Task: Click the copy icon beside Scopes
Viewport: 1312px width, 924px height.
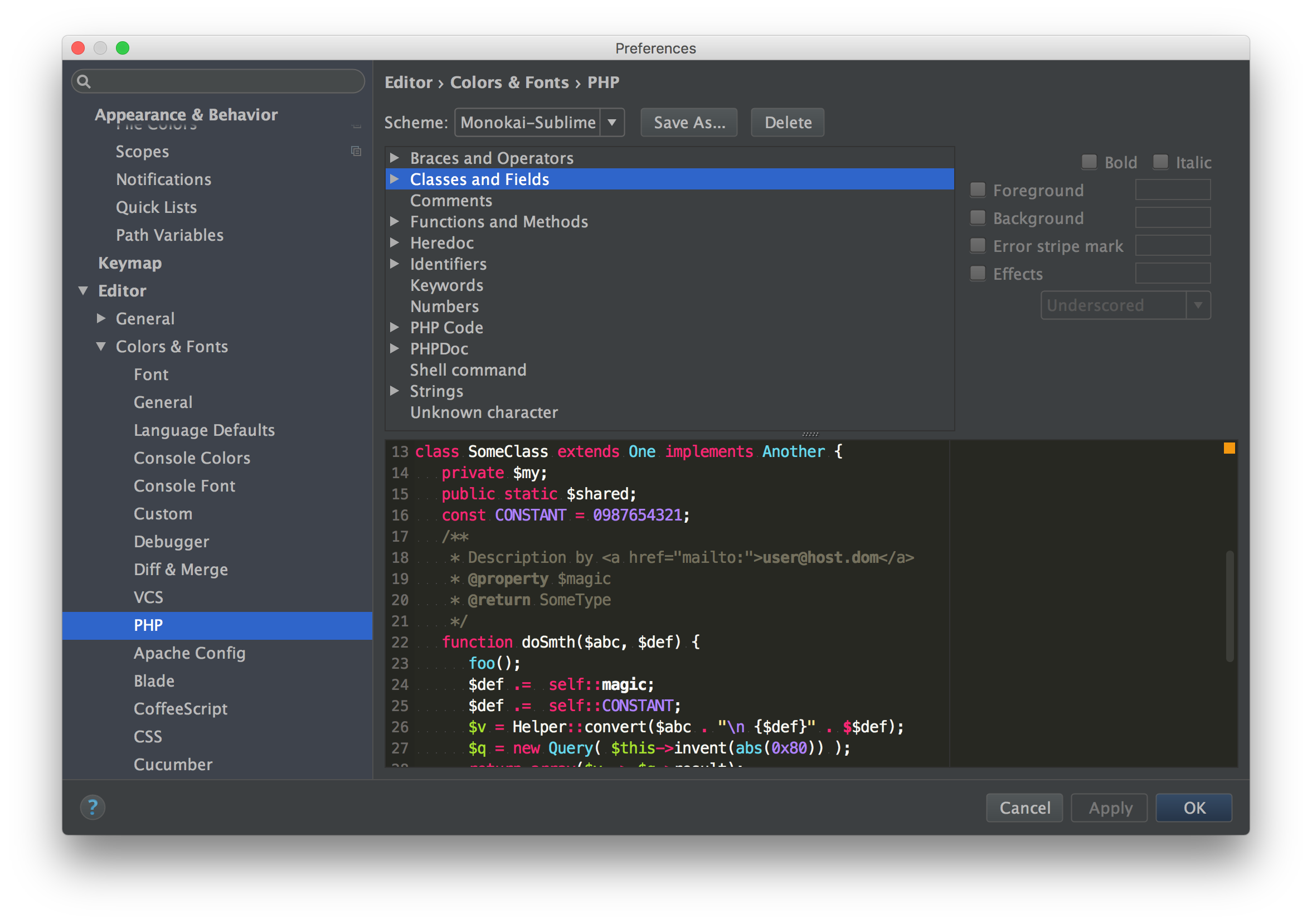Action: (356, 151)
